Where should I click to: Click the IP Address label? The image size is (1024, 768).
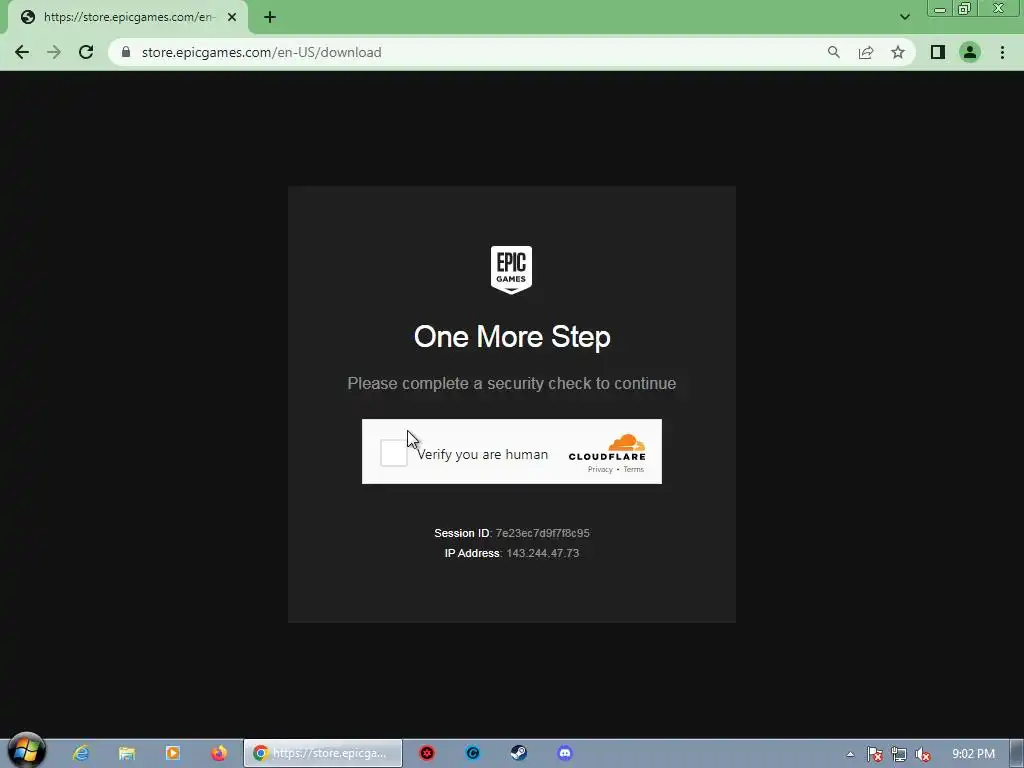point(472,553)
